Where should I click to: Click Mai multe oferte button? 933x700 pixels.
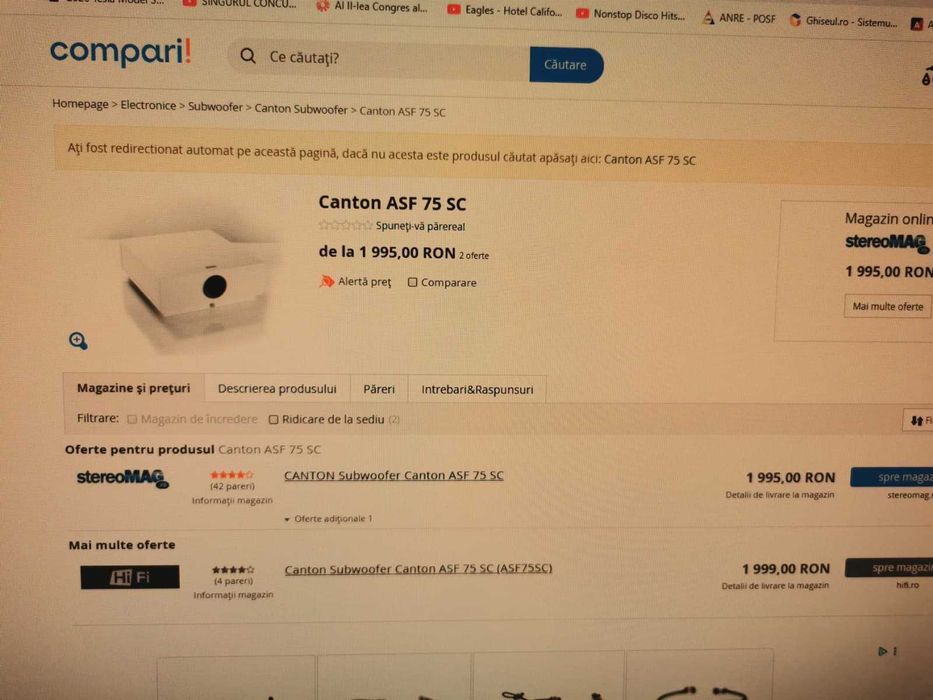tap(887, 307)
